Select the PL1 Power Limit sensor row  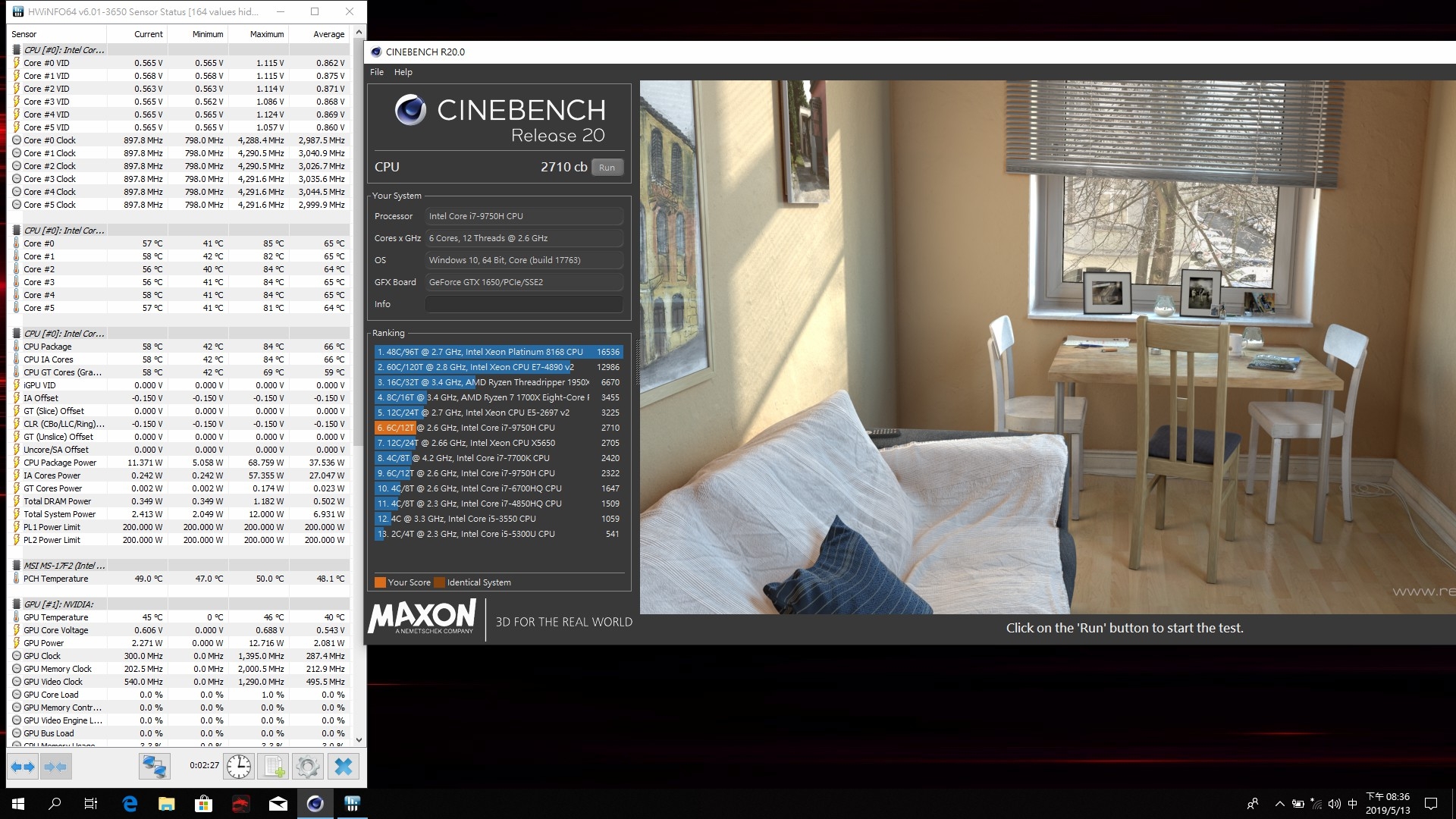pos(179,527)
